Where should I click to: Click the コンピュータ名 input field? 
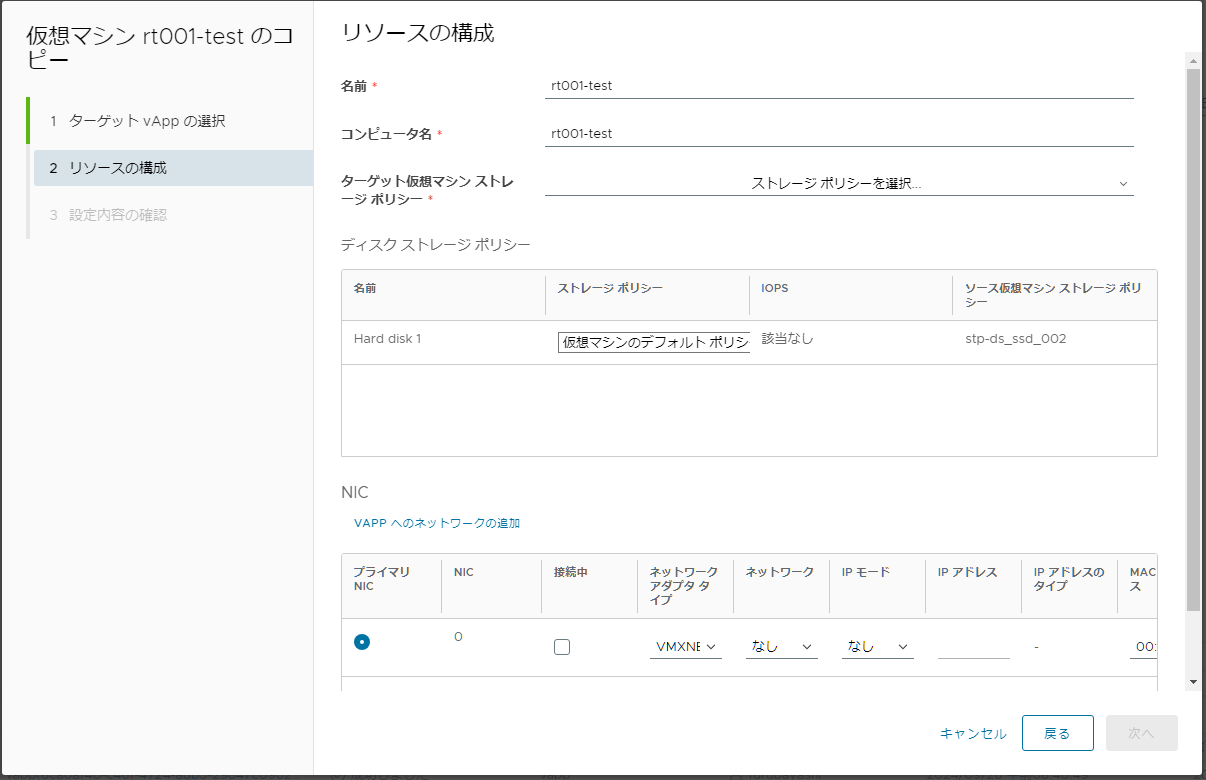coord(839,134)
